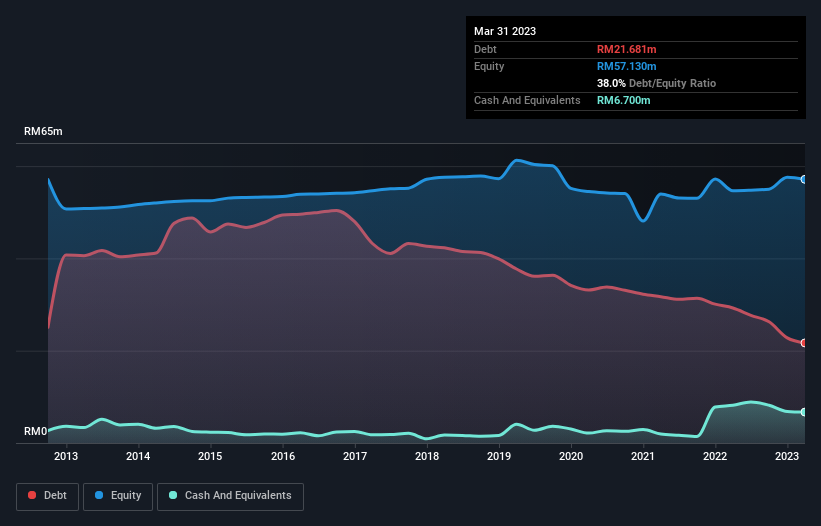This screenshot has width=821, height=526.
Task: Click the 2018 x-axis label
Action: click(427, 456)
